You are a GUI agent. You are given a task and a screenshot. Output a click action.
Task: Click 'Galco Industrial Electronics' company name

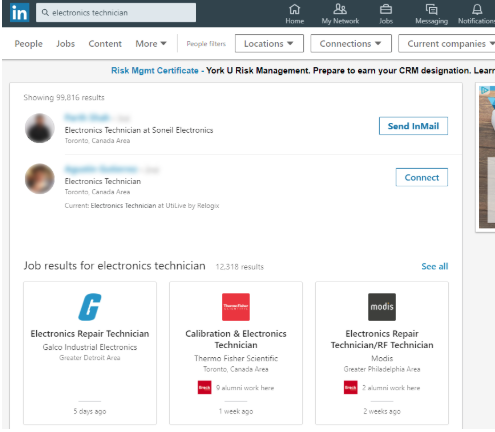(90, 347)
